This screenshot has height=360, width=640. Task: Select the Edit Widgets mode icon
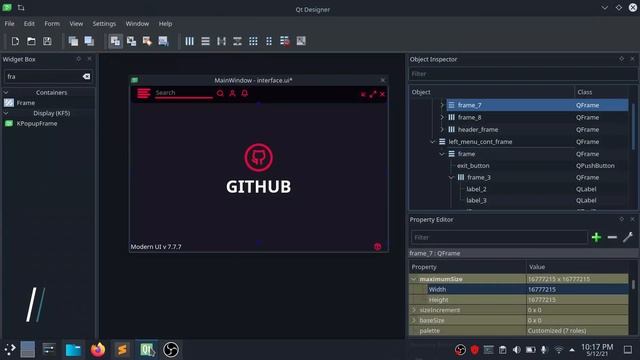(x=116, y=41)
